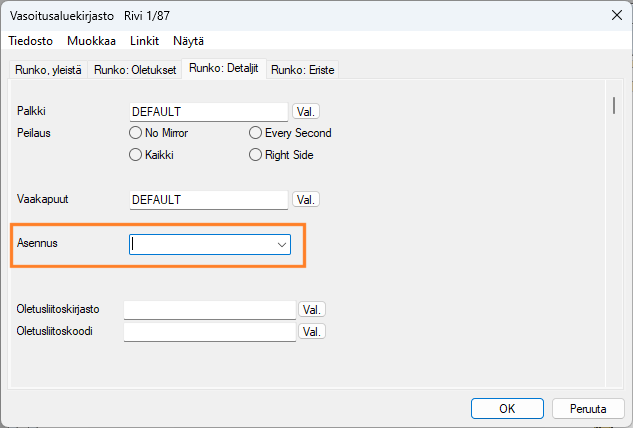633x428 pixels.
Task: Click Val. button beside Oletusliitoskirjasto field
Action: coord(313,310)
